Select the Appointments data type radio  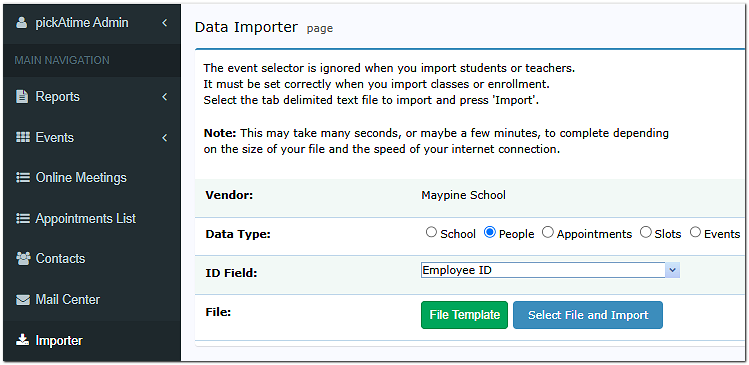(x=548, y=233)
